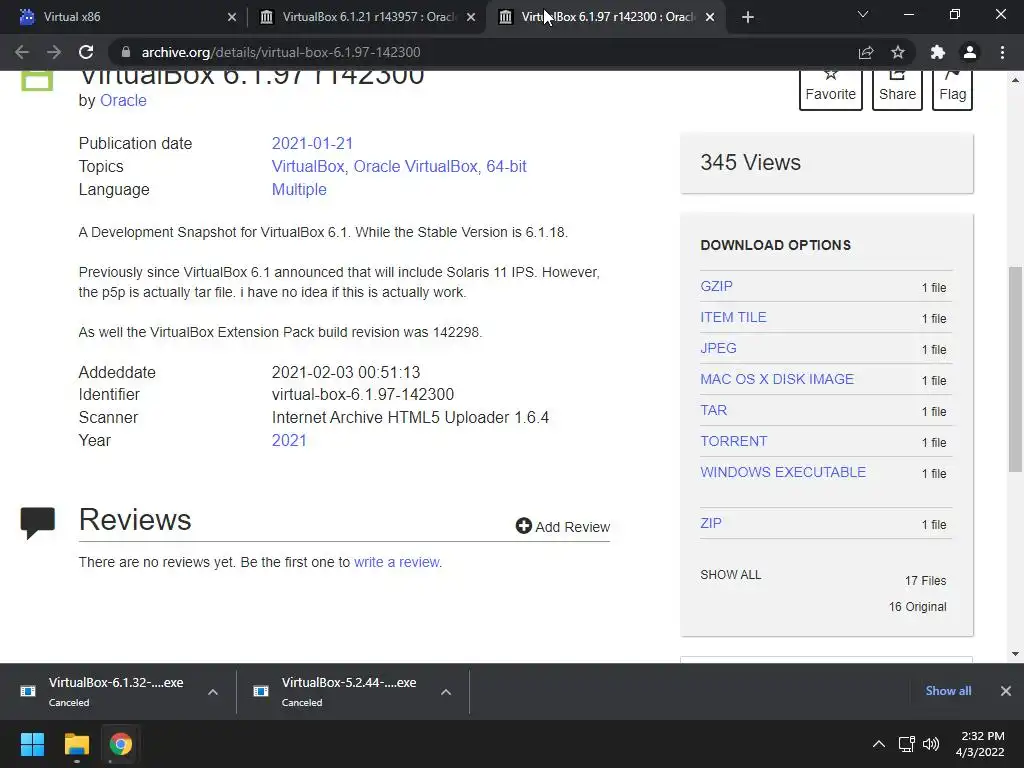1024x768 pixels.
Task: Download the JPEG file
Action: (x=718, y=348)
